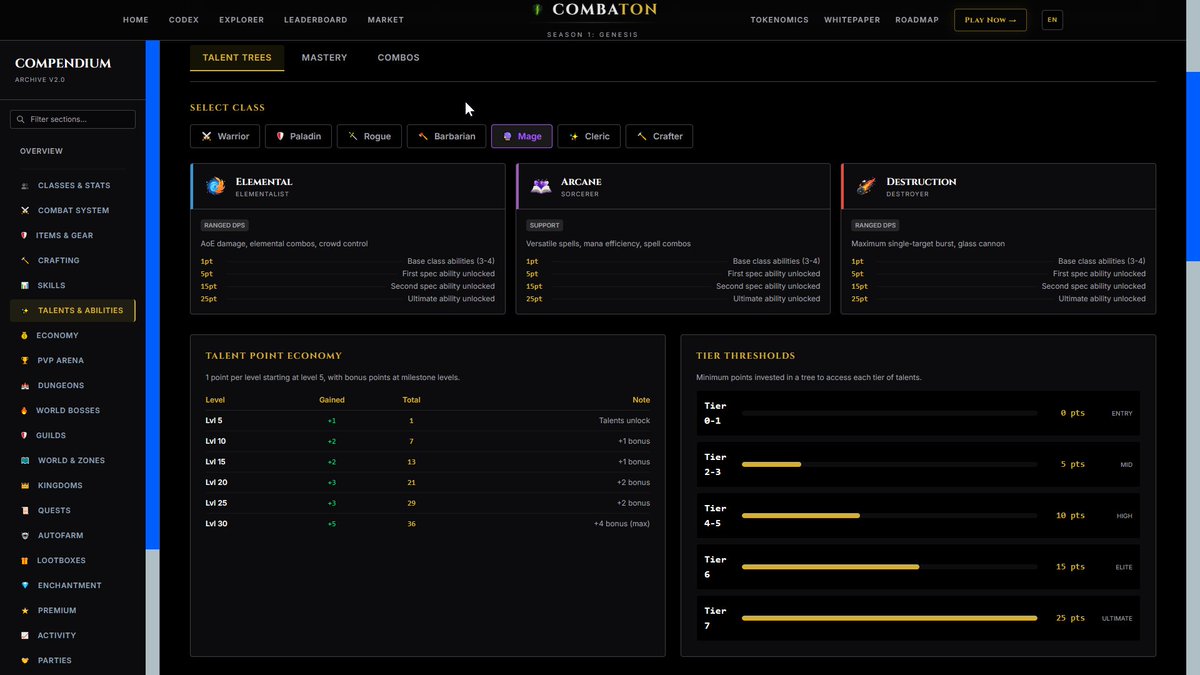Click the Dungeons castle icon
The width and height of the screenshot is (1200, 675).
click(x=25, y=386)
